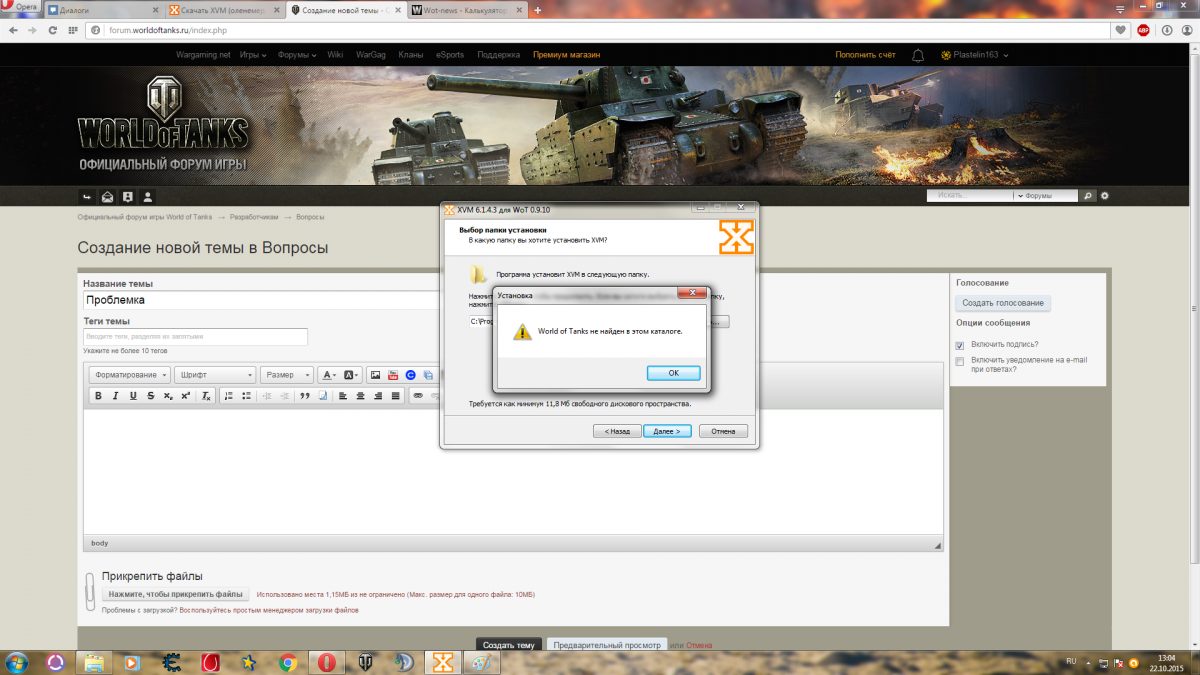Justify text in the editor
Screen dimensions: 1200x675
click(x=395, y=396)
